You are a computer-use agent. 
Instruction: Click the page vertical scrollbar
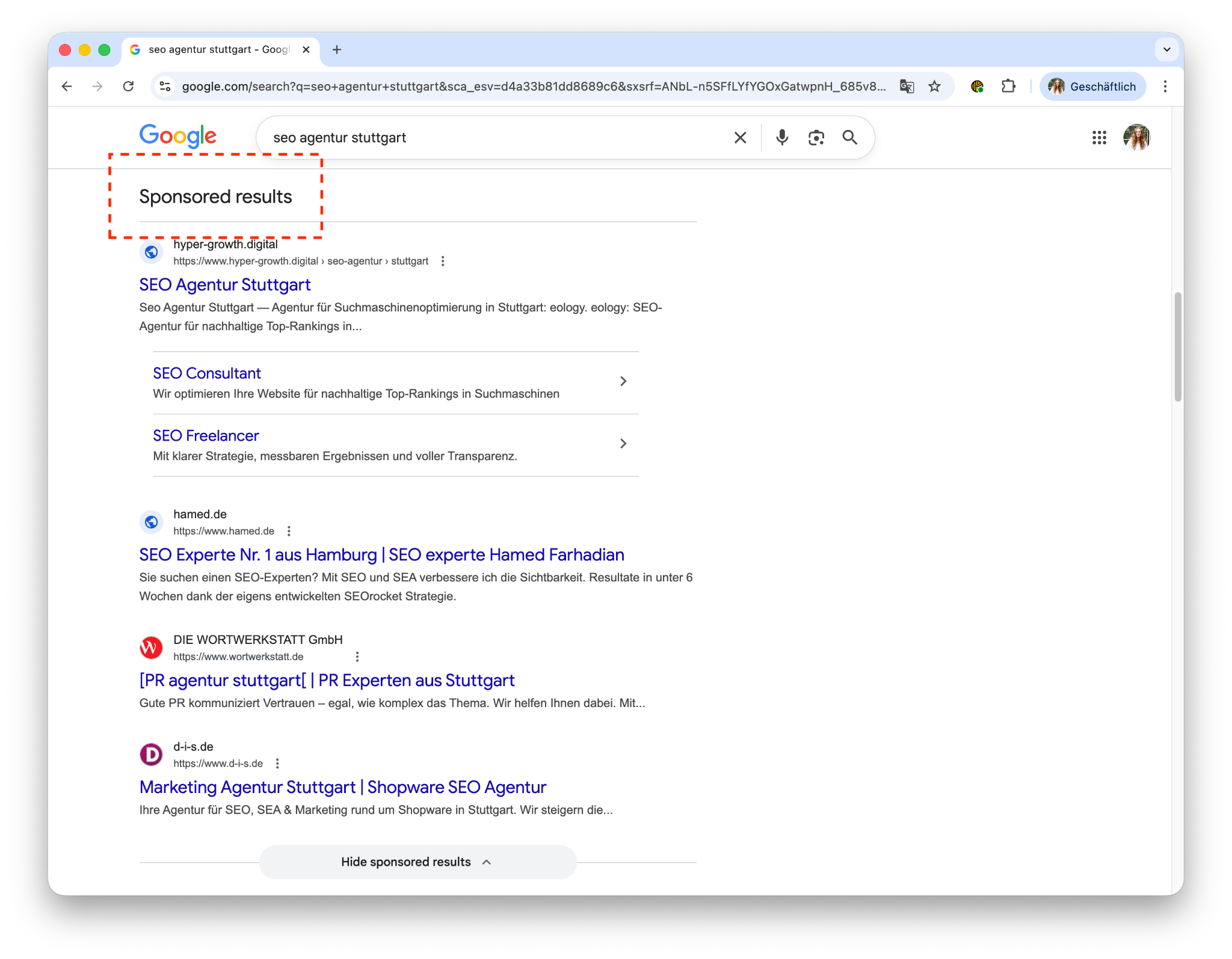[1177, 347]
